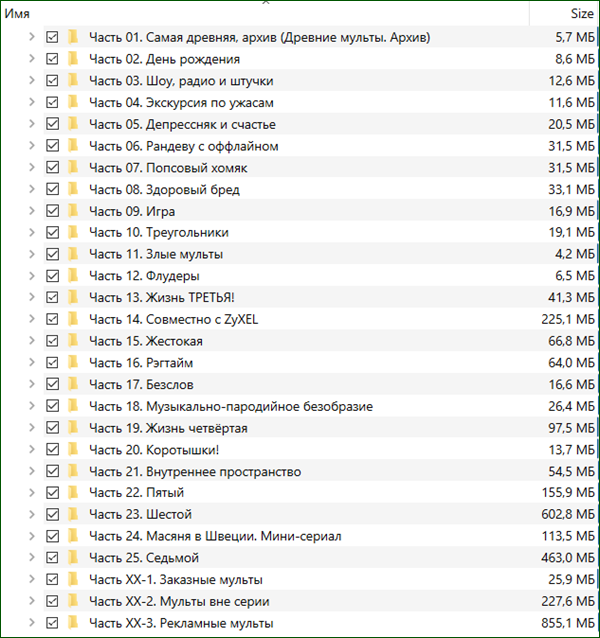The width and height of the screenshot is (600, 638).
Task: Click the 855,1 МБ size value
Action: tap(568, 623)
